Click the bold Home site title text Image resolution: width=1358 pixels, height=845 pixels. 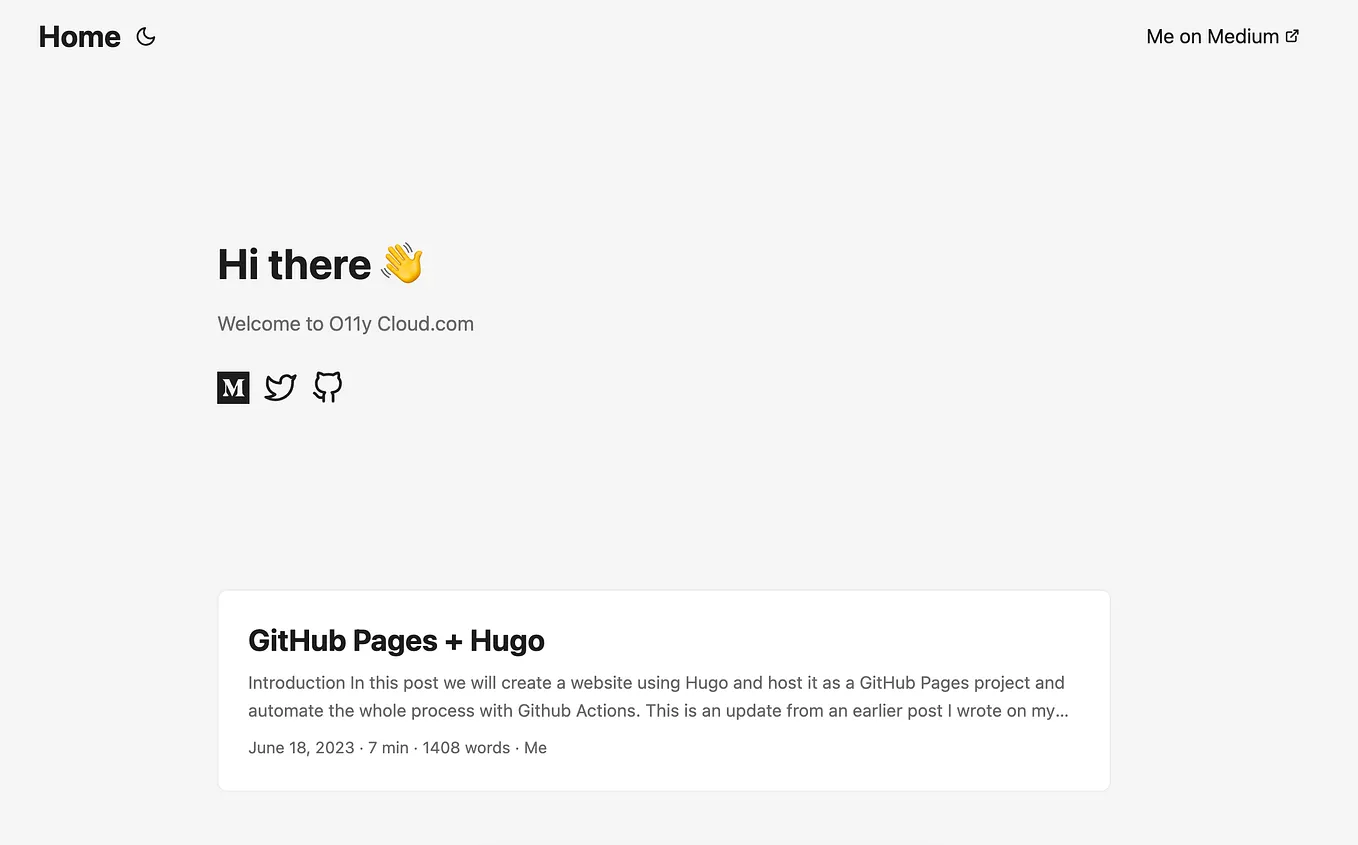click(79, 36)
